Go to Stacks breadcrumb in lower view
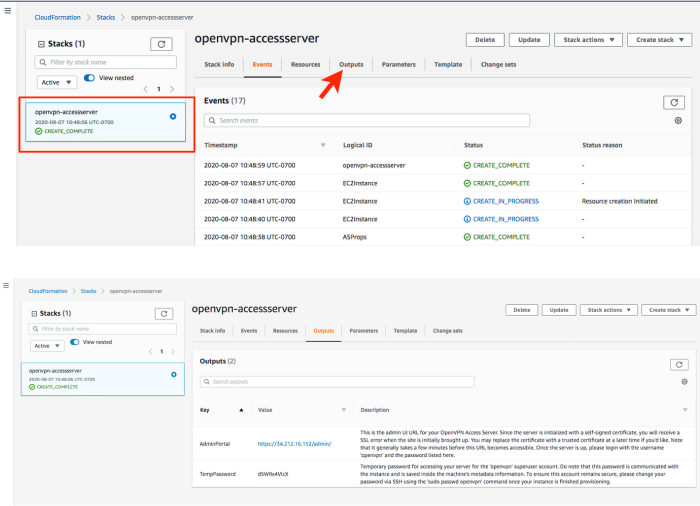The width and height of the screenshot is (700, 506). pos(88,291)
